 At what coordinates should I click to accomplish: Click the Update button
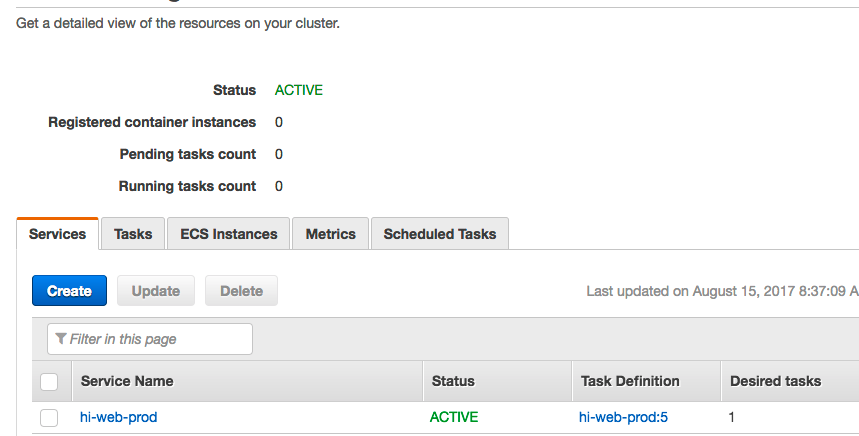pyautogui.click(x=156, y=291)
